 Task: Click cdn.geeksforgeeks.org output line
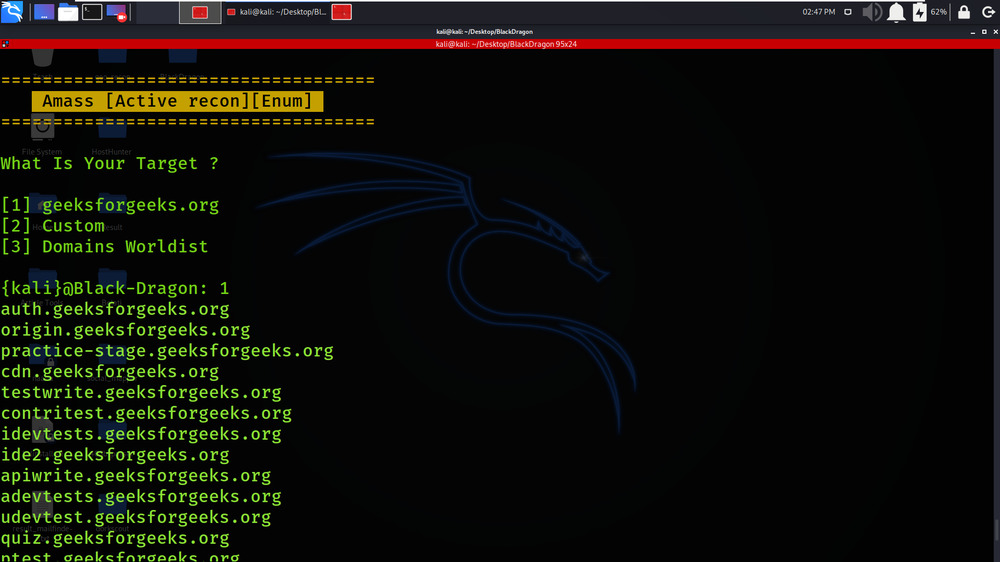point(110,372)
